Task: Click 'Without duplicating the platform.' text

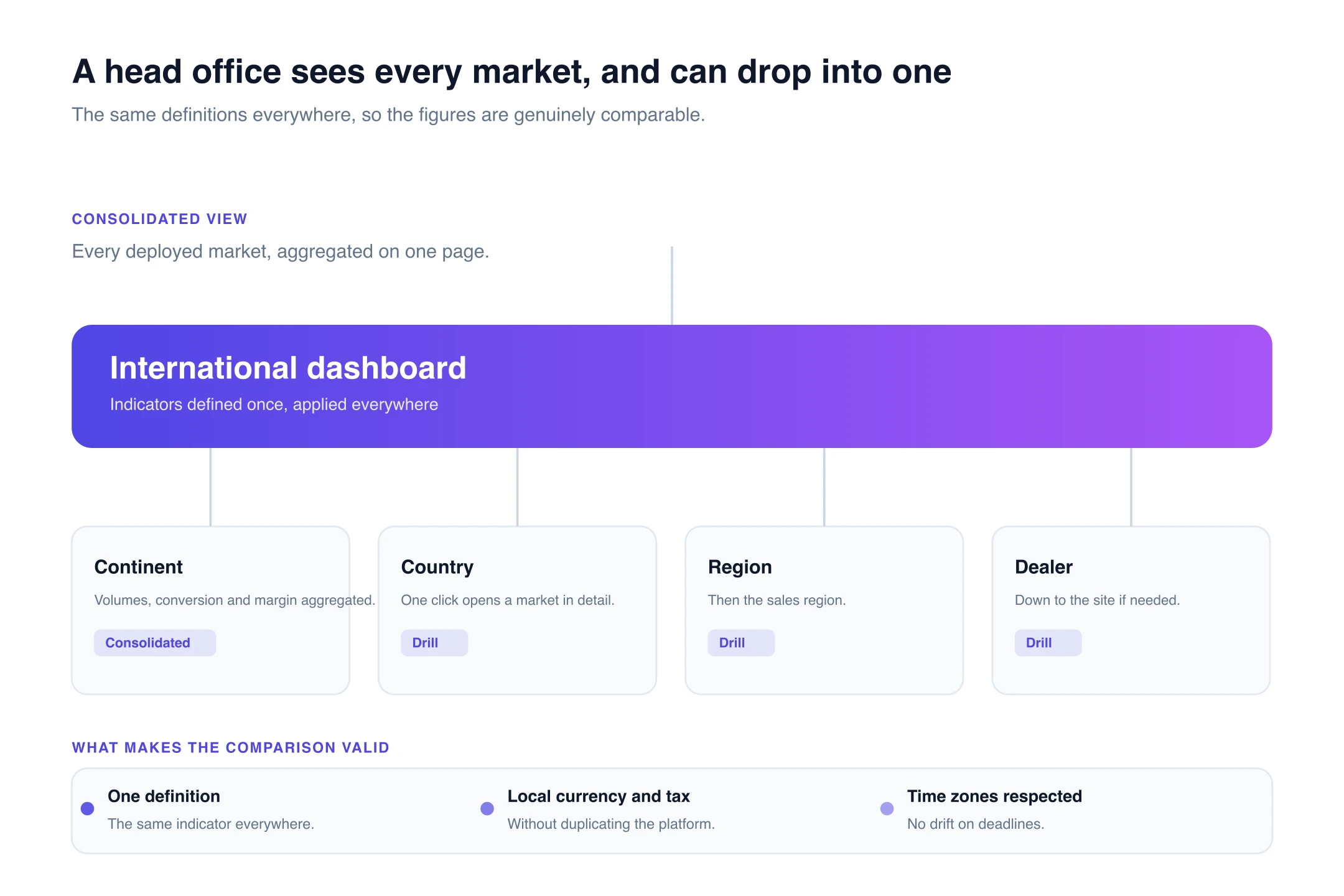Action: tap(611, 824)
